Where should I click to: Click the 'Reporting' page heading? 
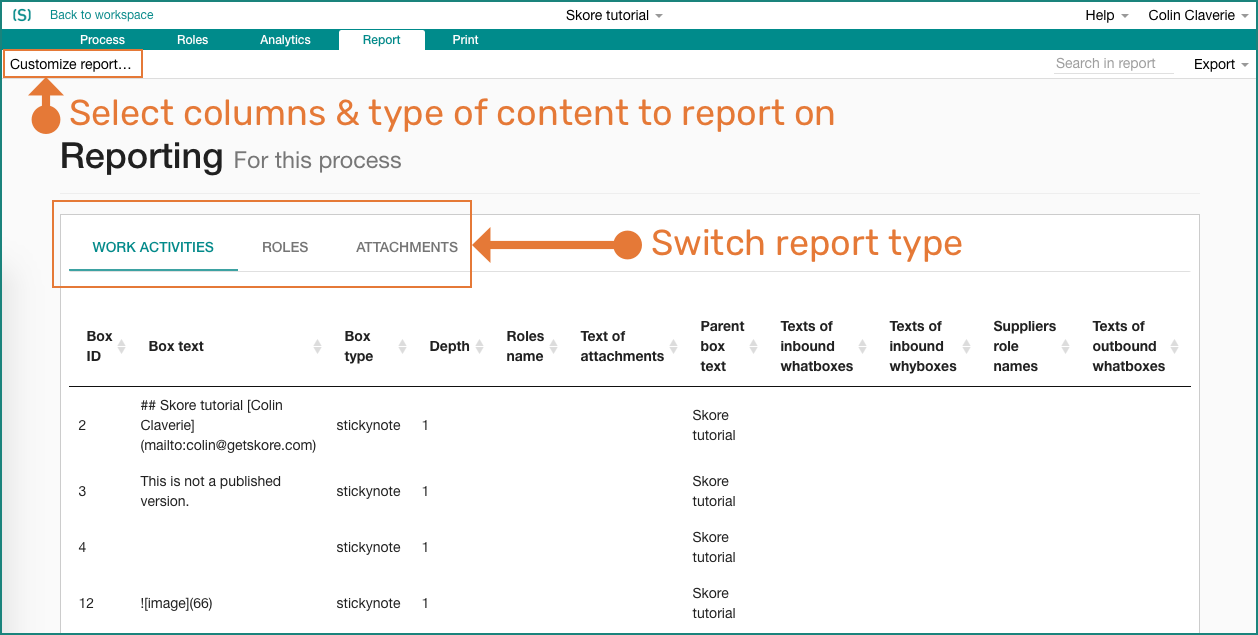point(142,157)
